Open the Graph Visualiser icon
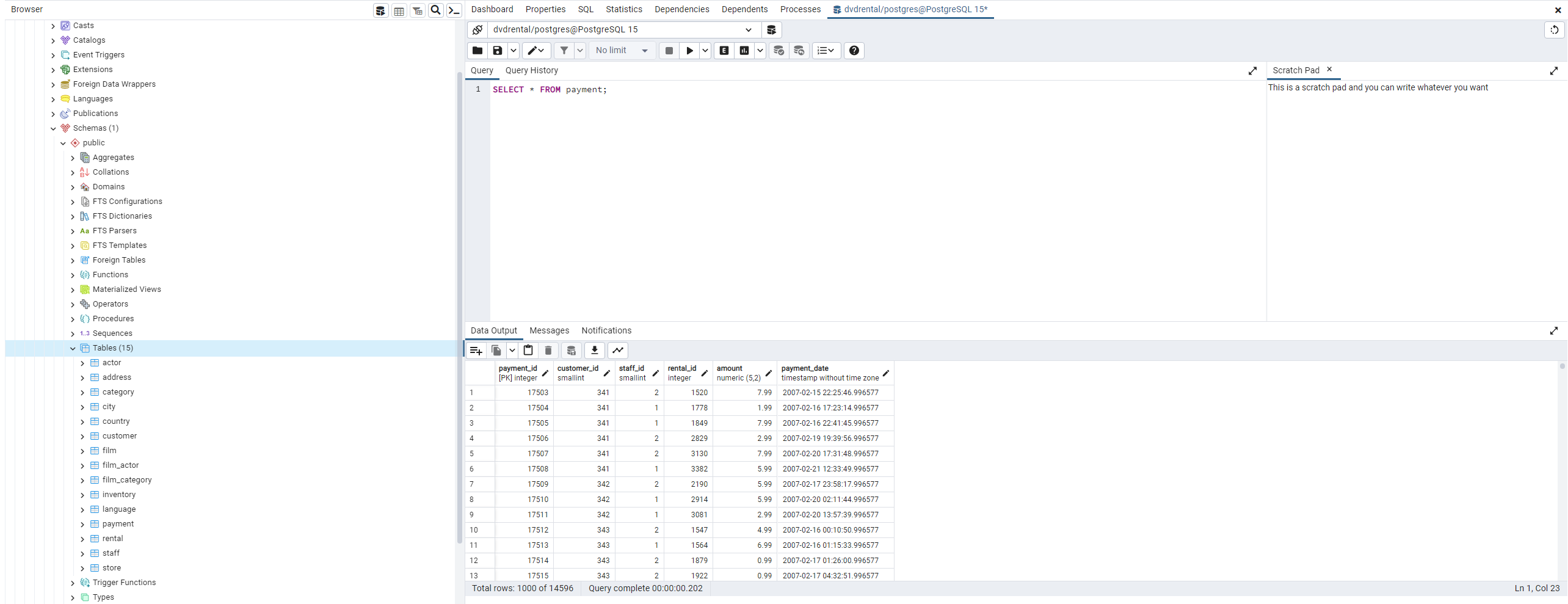 click(618, 351)
